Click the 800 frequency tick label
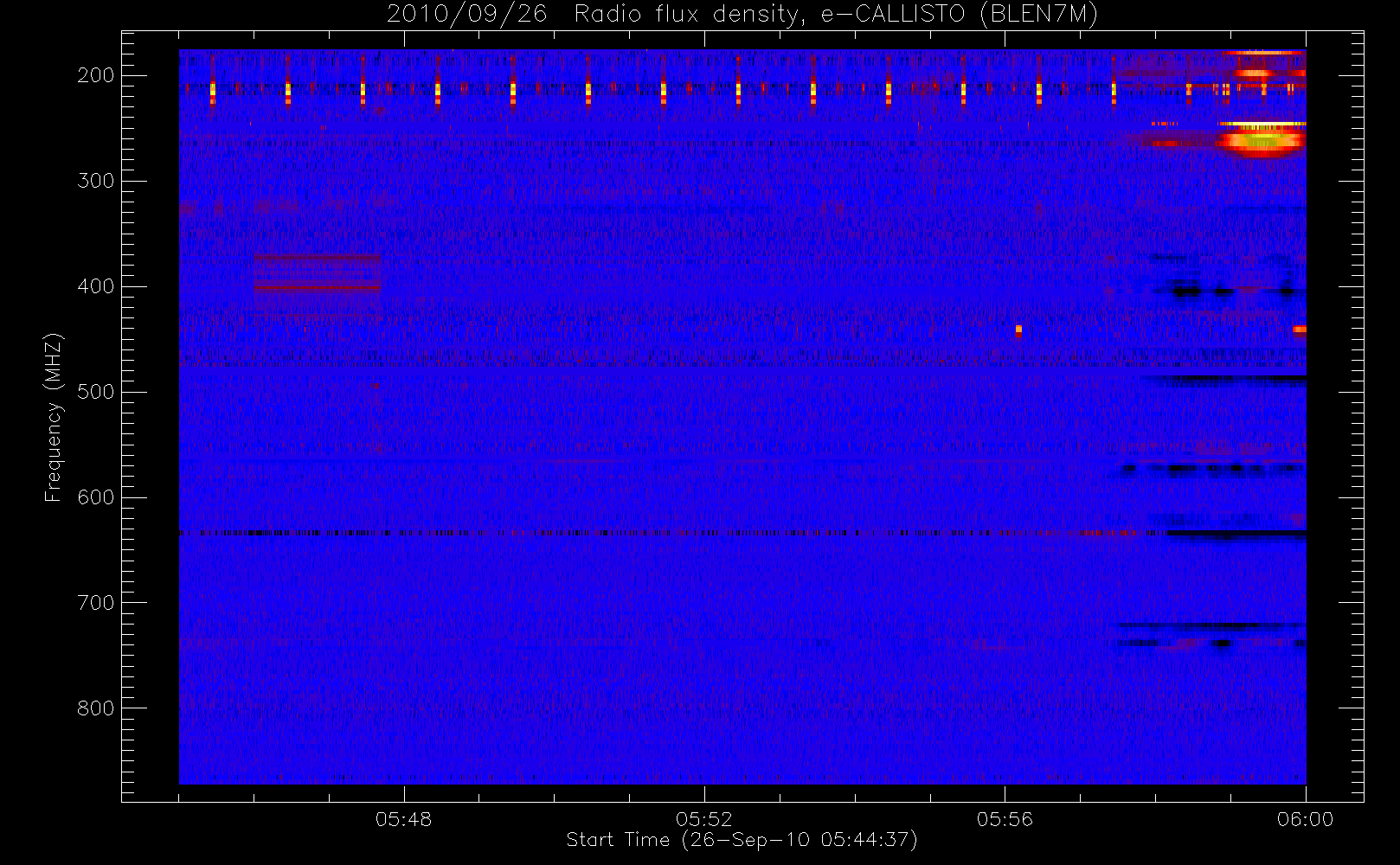The width and height of the screenshot is (1400, 865). pos(96,708)
